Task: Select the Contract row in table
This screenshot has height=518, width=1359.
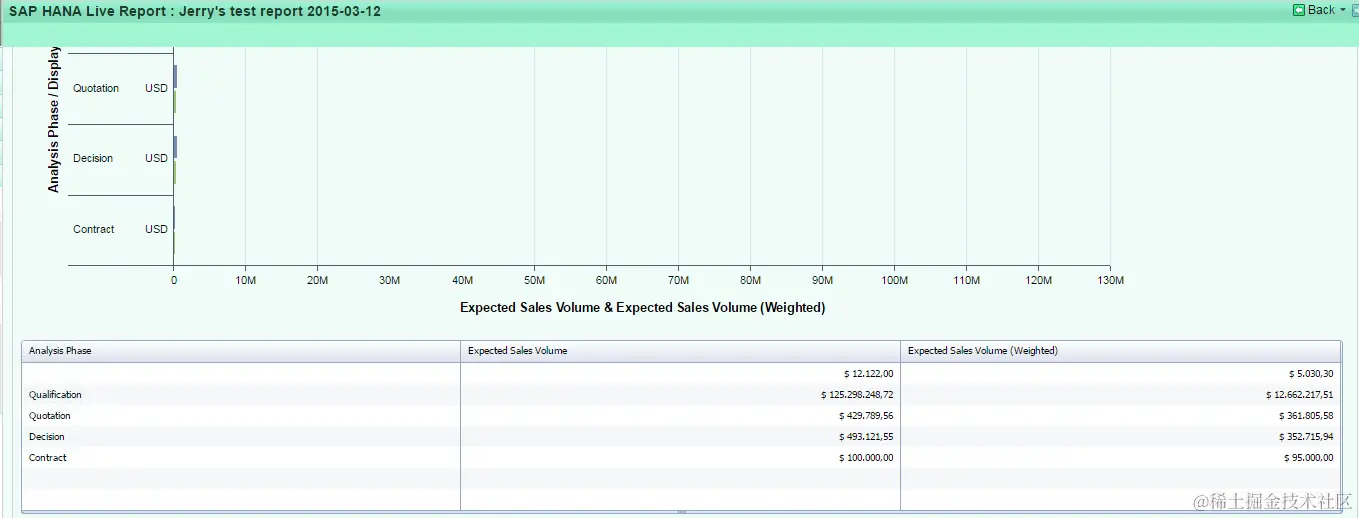Action: tap(681, 458)
